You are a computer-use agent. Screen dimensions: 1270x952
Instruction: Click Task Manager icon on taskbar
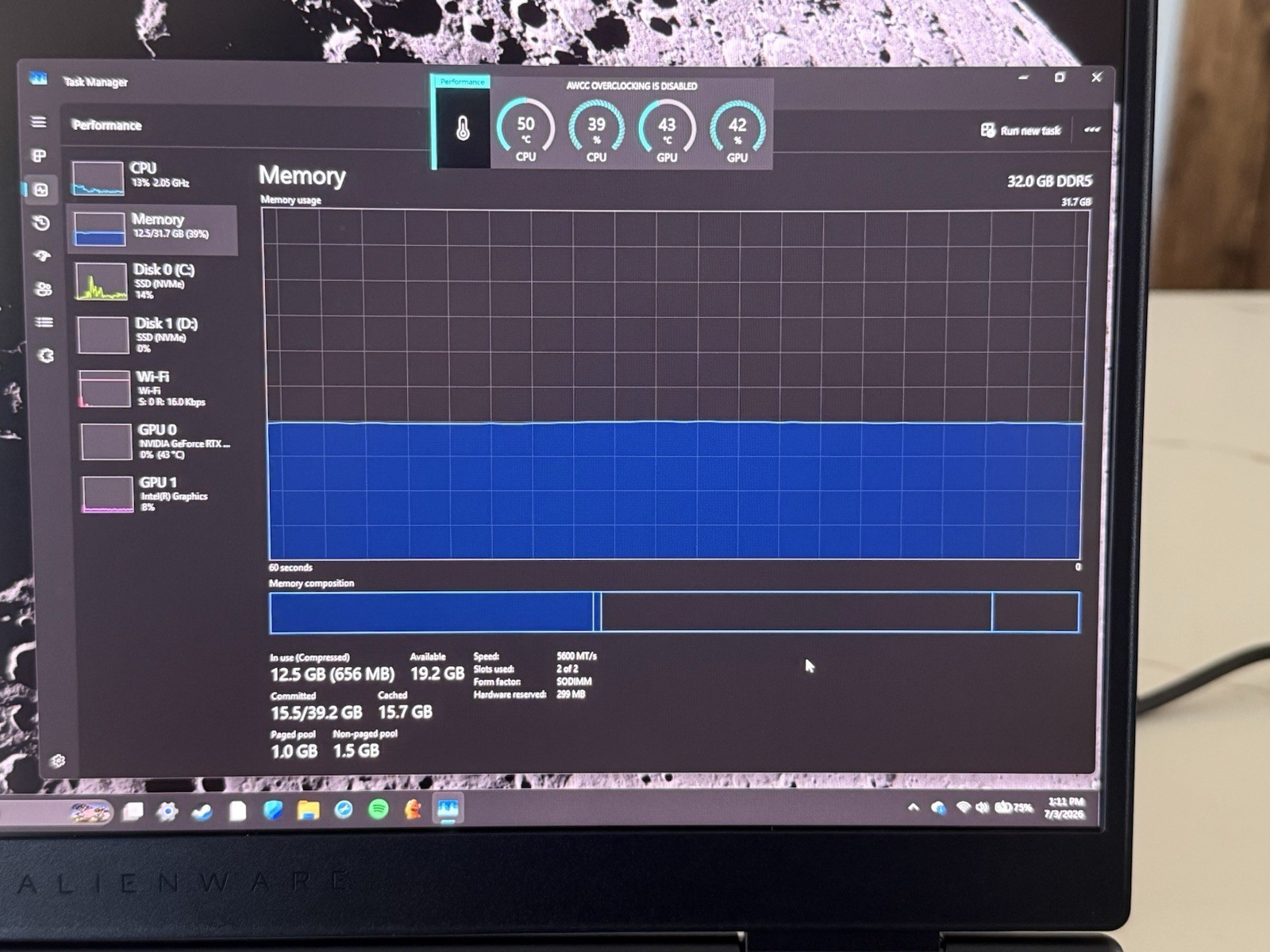click(448, 808)
